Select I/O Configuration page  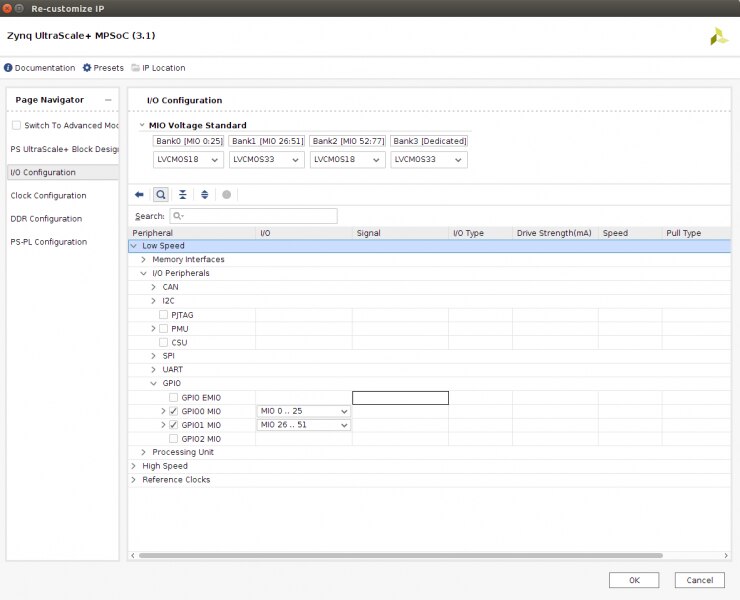point(63,172)
